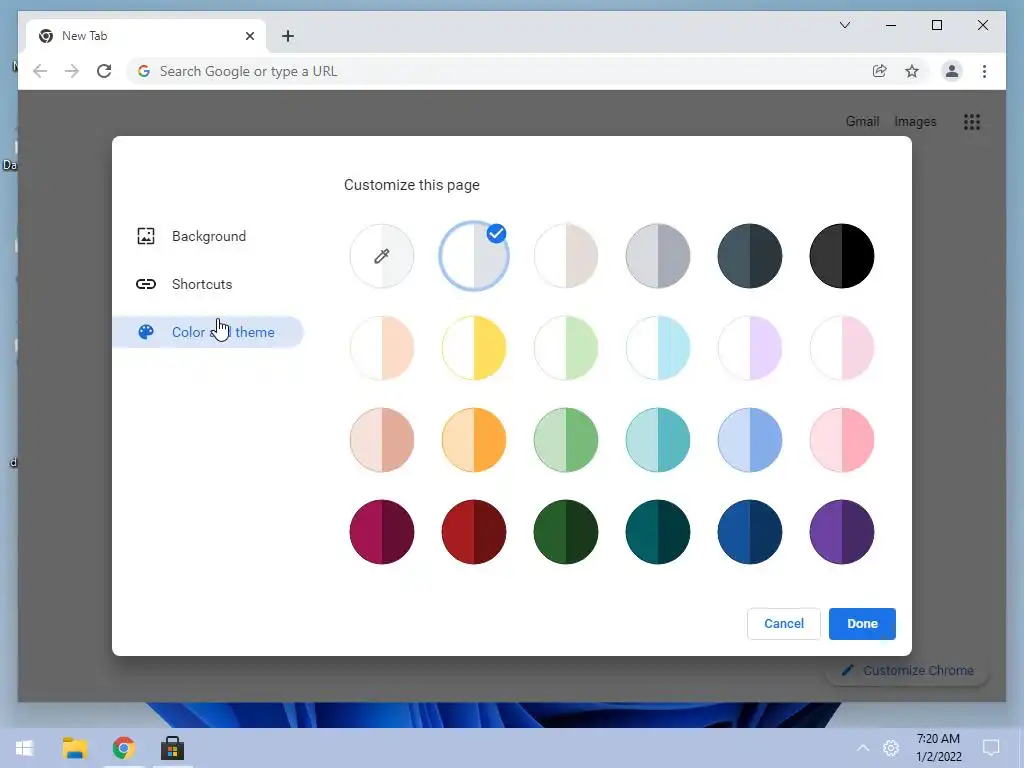1024x768 pixels.
Task: Open Microsoft Store from taskbar
Action: [172, 748]
